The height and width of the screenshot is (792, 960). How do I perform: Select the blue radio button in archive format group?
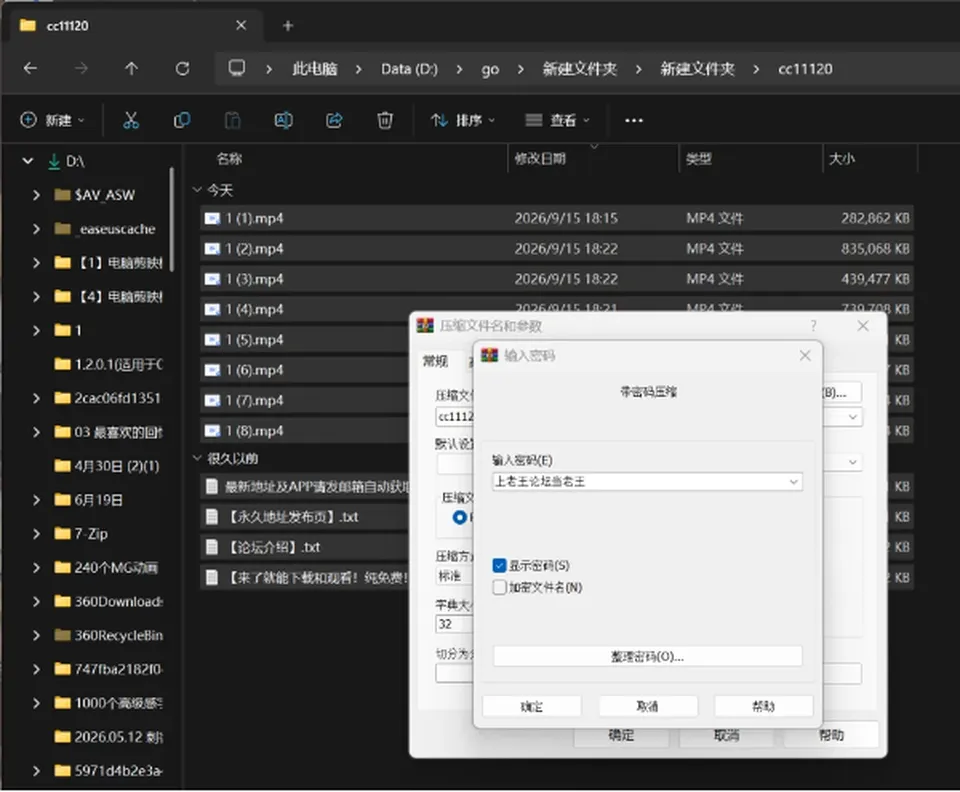click(x=459, y=517)
